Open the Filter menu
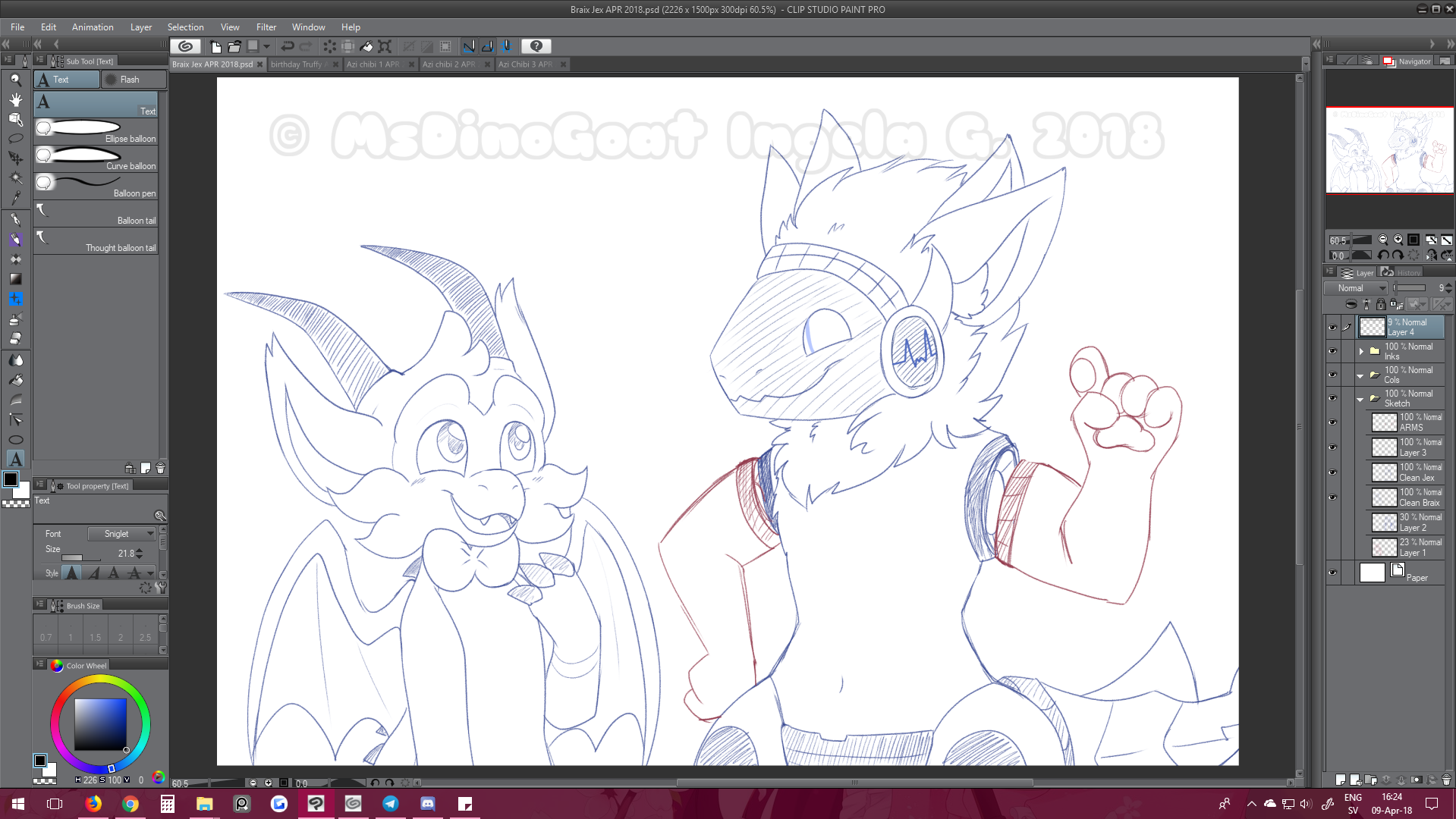This screenshot has height=819, width=1456. click(x=266, y=27)
